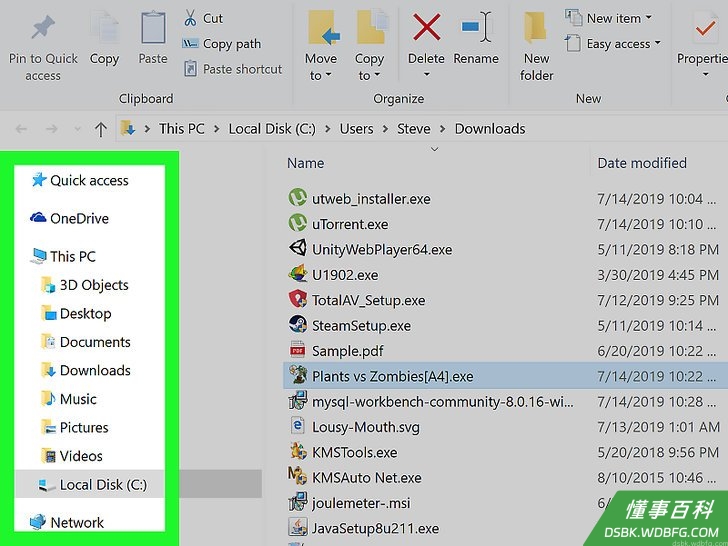
Task: Select This PC in navigation pane
Action: point(63,256)
